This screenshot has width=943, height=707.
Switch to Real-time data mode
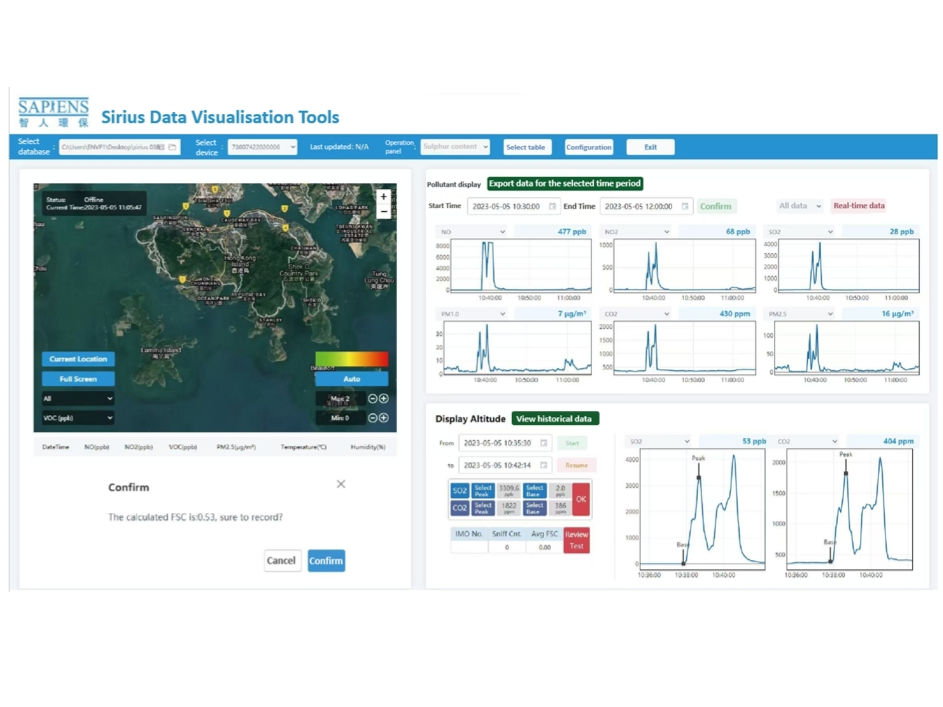pos(858,206)
